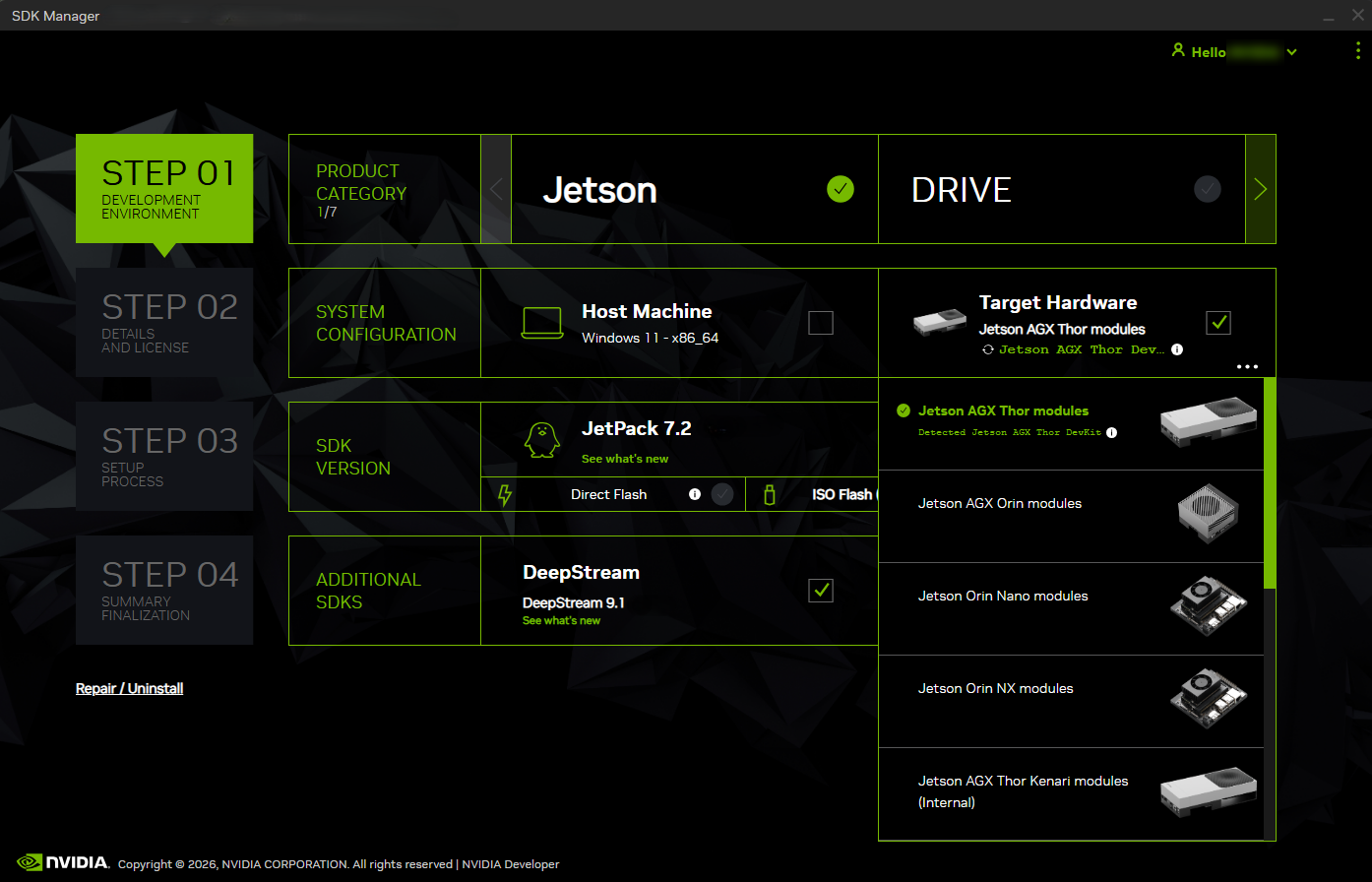
Task: Open the vertical three-dot menu at top right
Action: (1358, 51)
